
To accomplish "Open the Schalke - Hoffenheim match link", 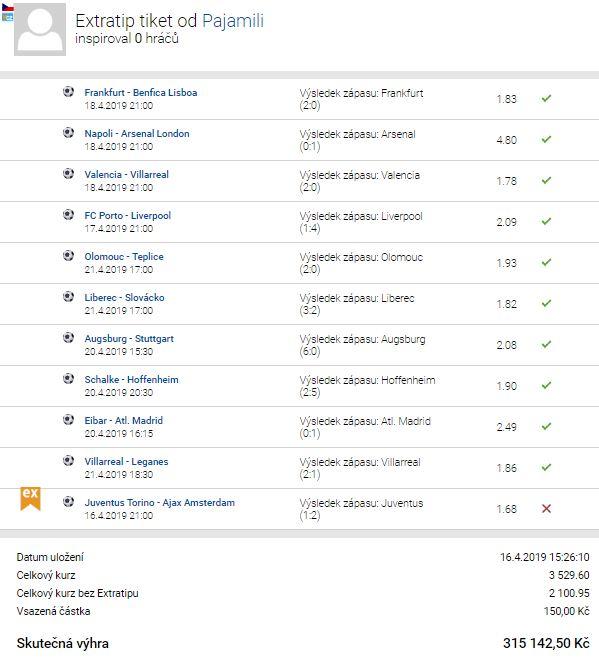I will (132, 380).
